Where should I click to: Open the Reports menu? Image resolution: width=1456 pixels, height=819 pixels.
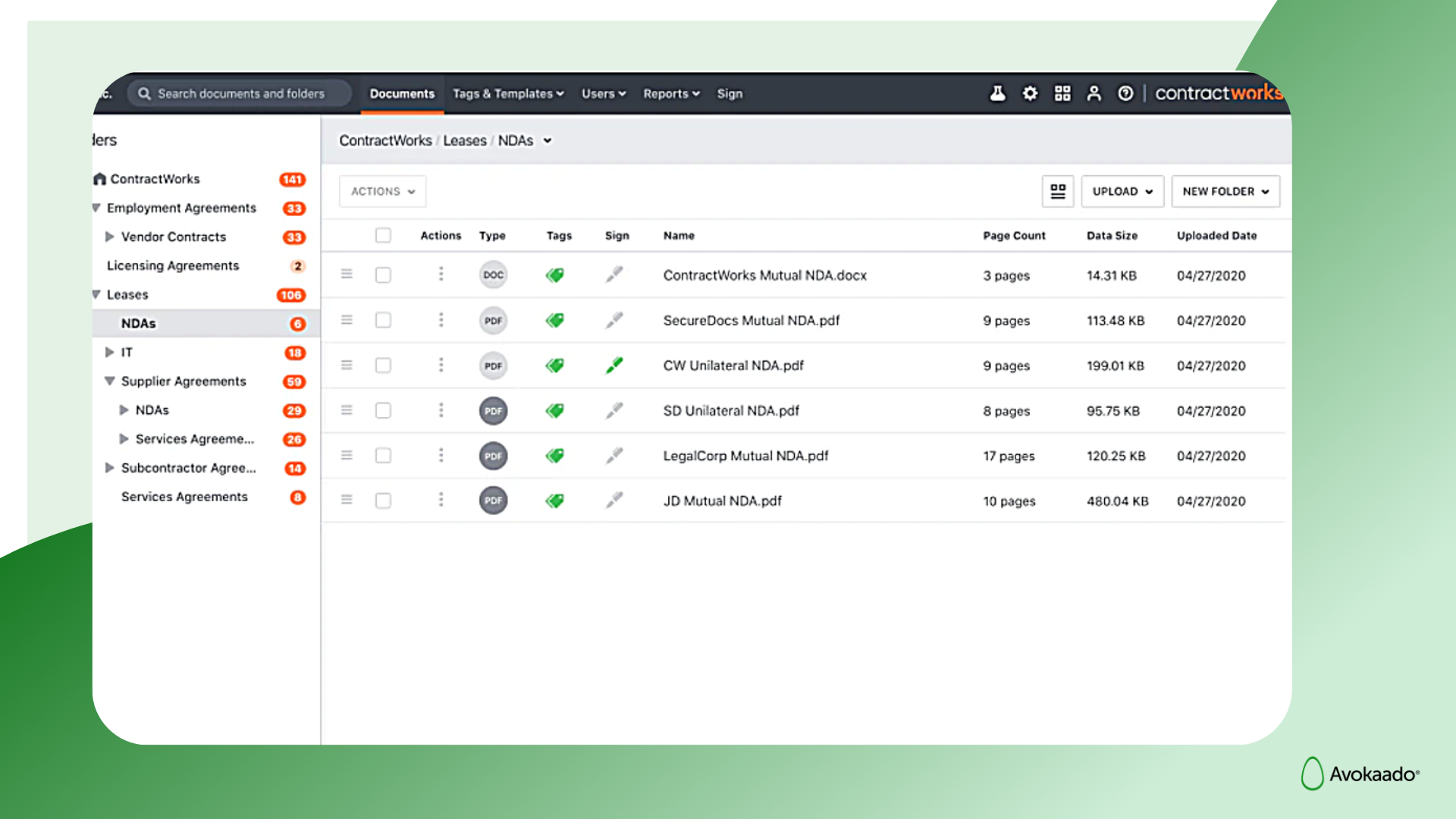[x=671, y=93]
